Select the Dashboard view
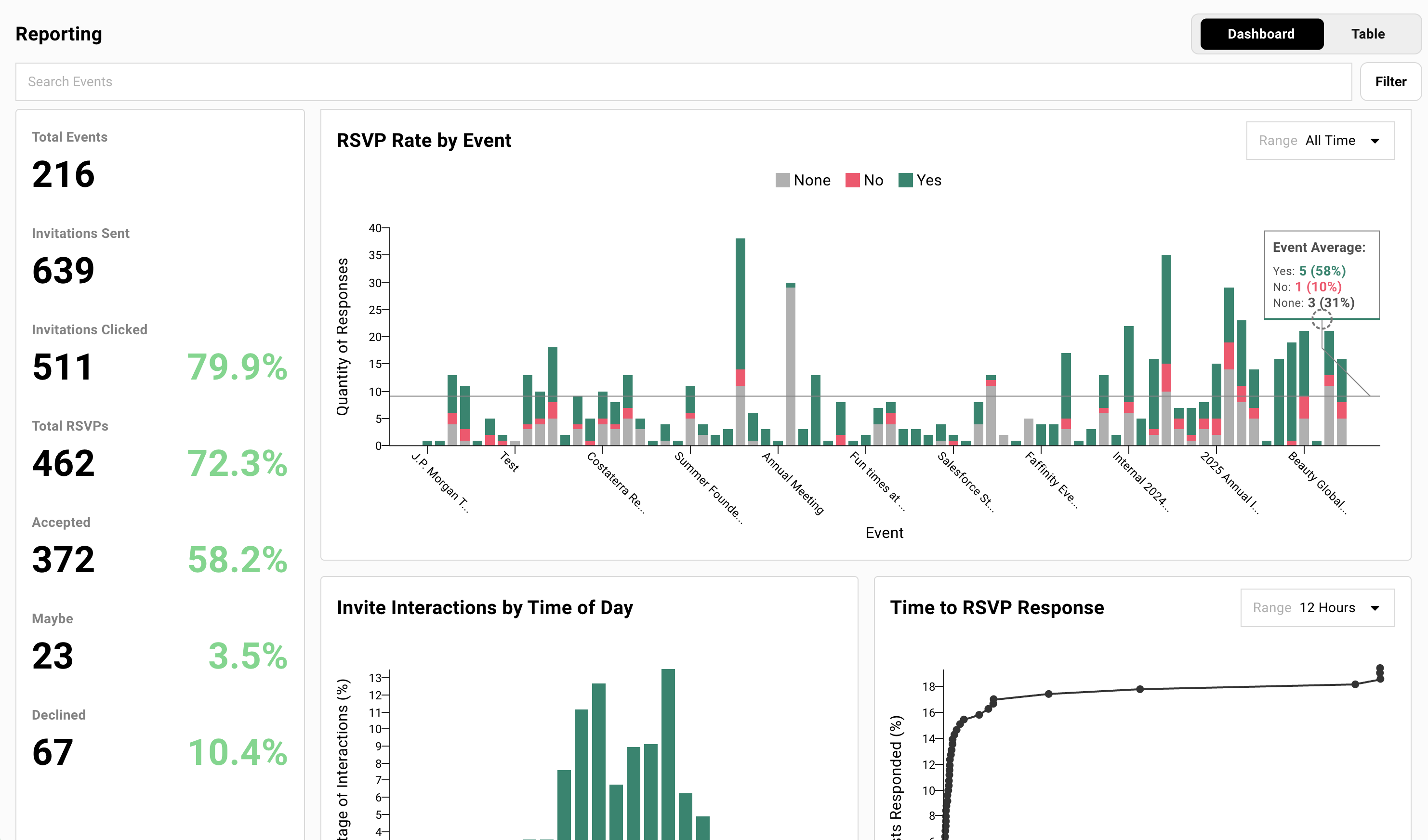Viewport: 1428px width, 840px height. [1261, 33]
